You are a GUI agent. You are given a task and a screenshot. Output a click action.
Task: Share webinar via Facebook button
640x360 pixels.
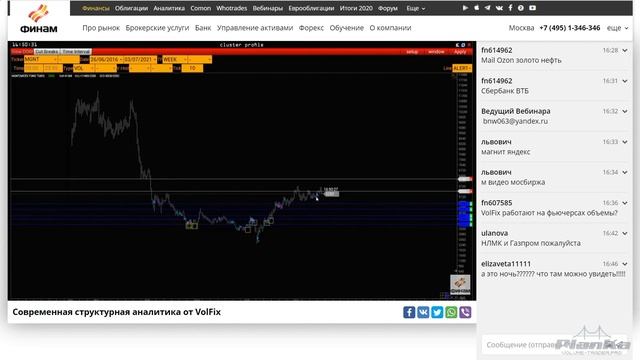(x=409, y=312)
